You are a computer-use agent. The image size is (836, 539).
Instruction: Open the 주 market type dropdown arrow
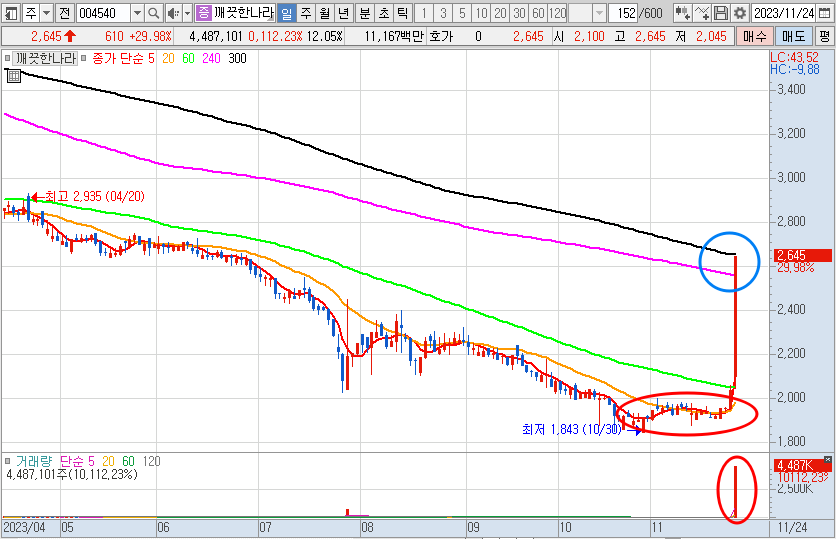pos(46,13)
